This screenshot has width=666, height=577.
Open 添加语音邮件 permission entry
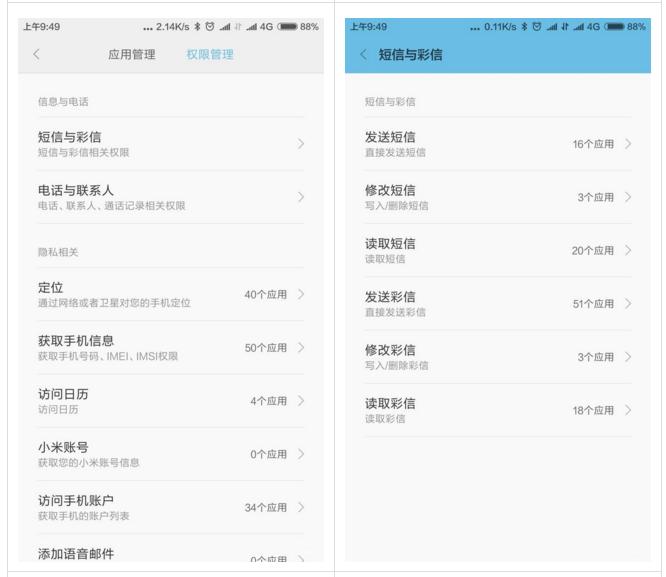tap(171, 548)
